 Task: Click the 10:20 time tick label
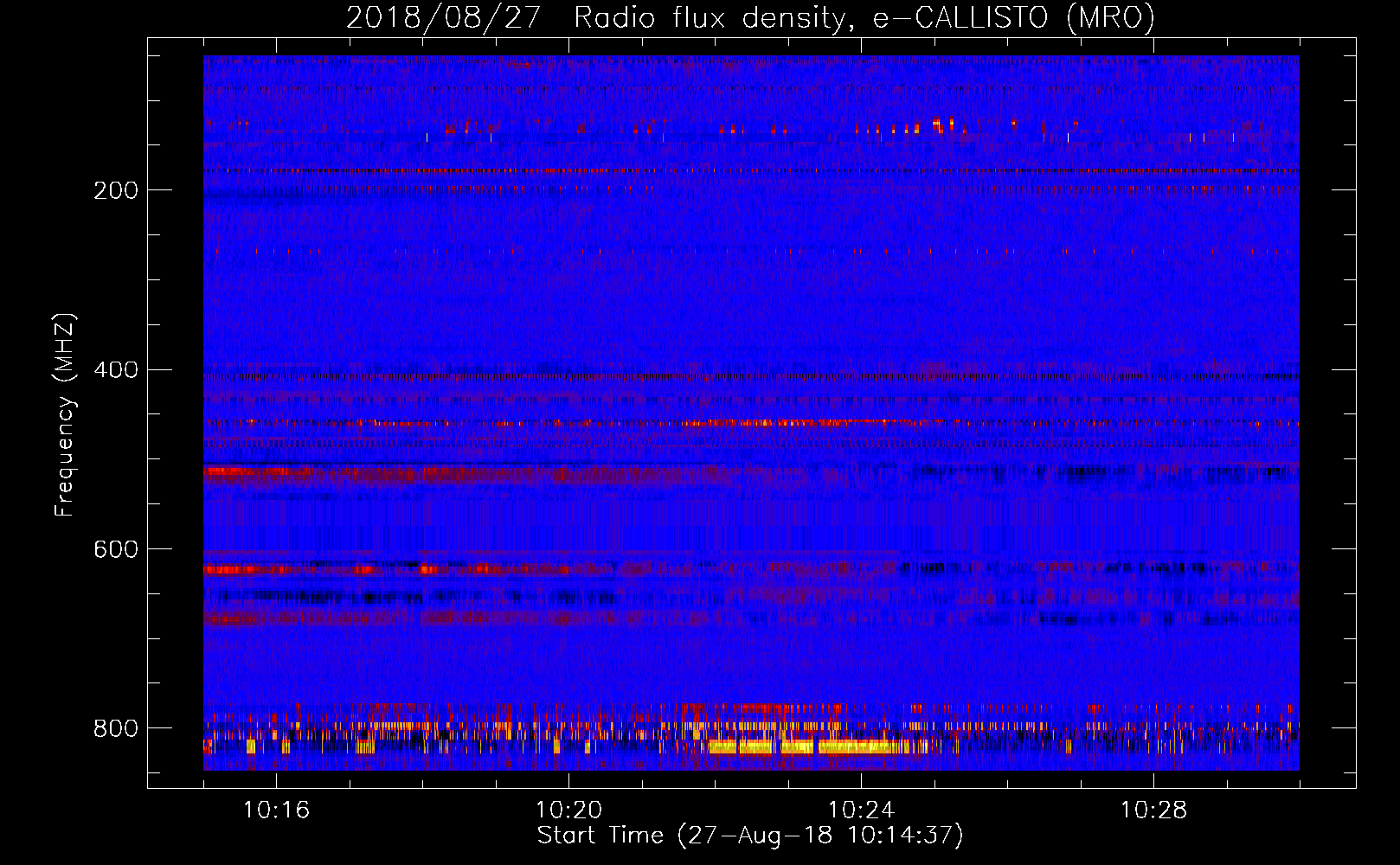(x=568, y=811)
